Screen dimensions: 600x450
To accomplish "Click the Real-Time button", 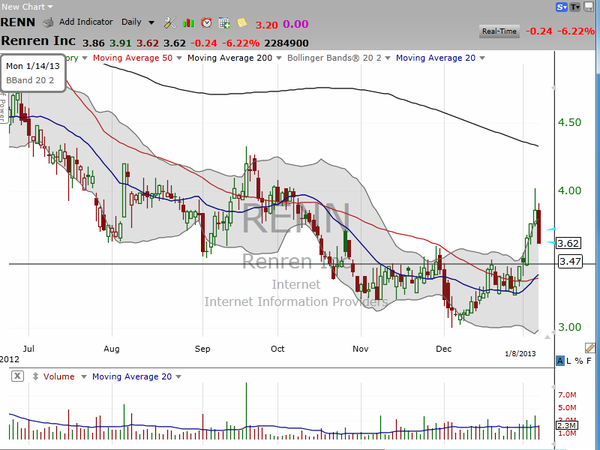I will point(499,31).
